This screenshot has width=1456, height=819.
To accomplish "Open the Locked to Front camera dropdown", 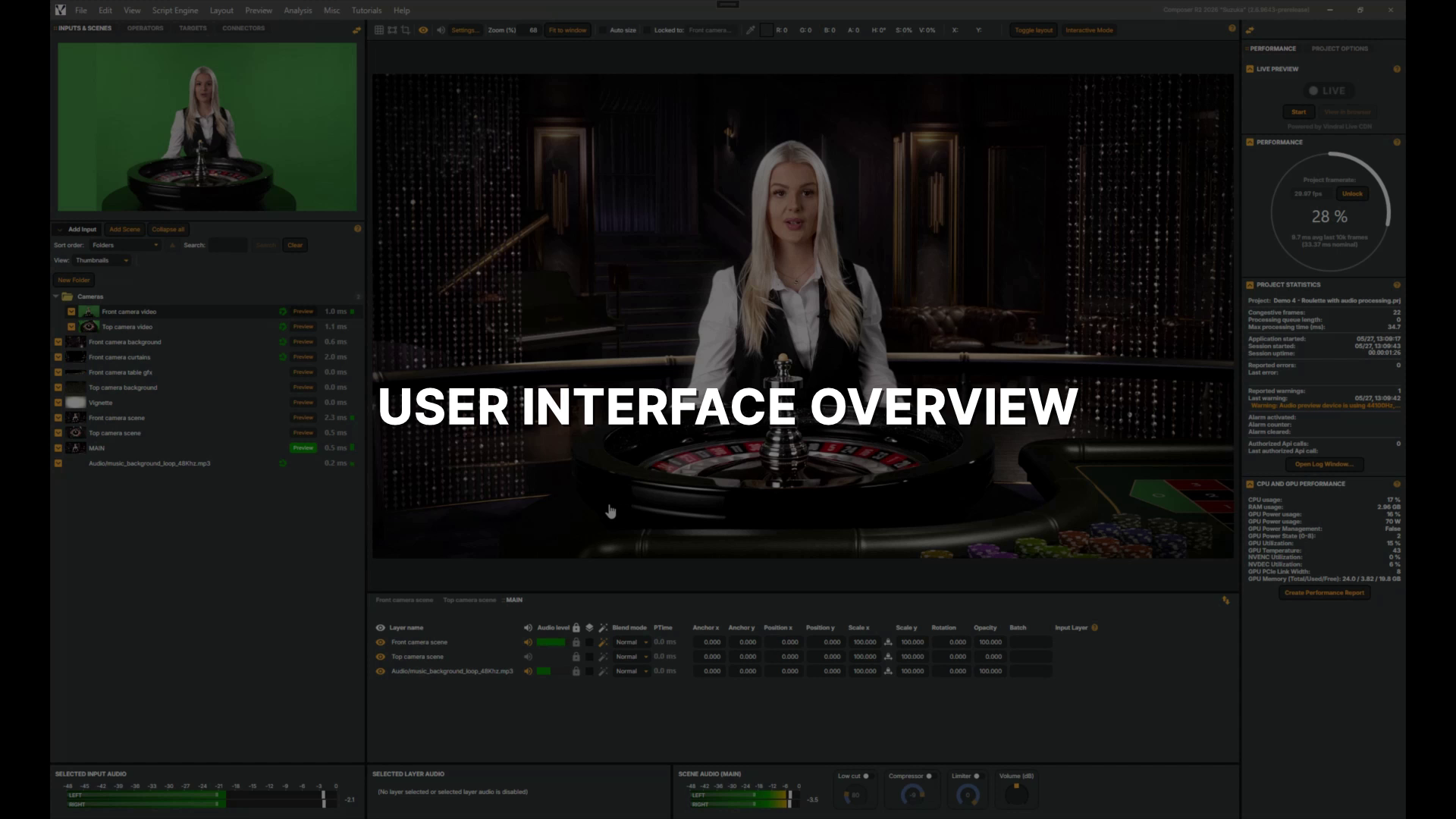I will (711, 30).
